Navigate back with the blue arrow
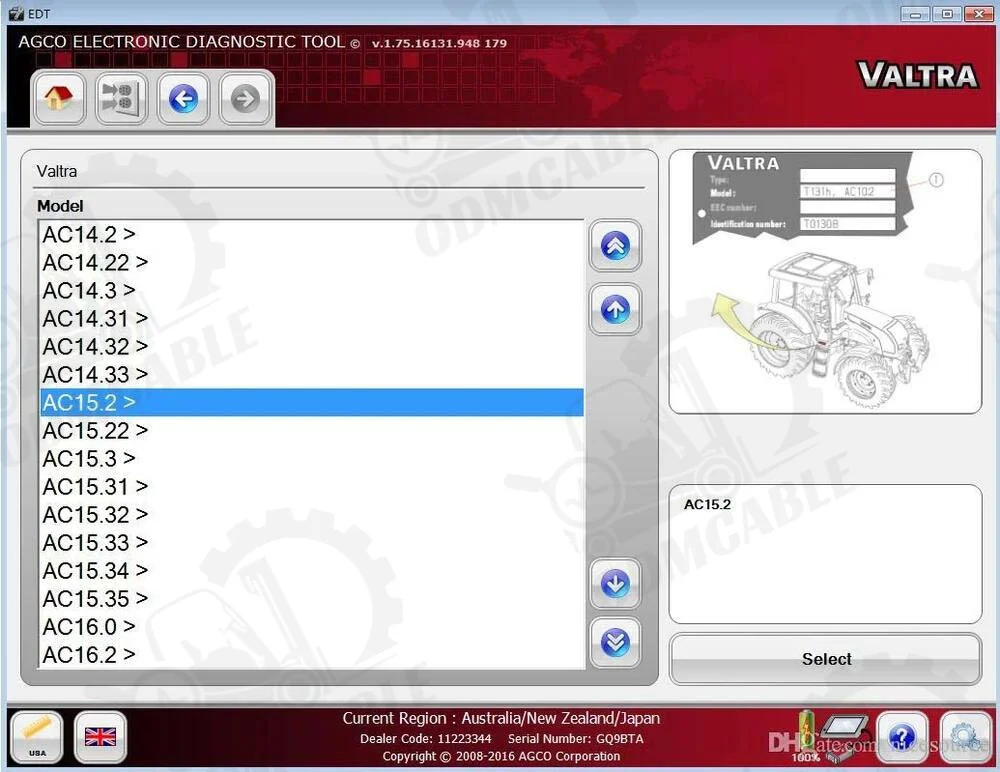Screen dimensions: 1000x772 tap(183, 98)
